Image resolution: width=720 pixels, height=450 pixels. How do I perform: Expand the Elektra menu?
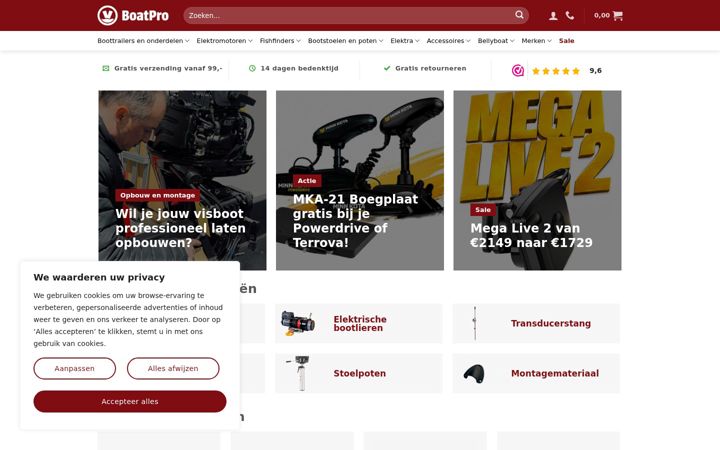(405, 41)
